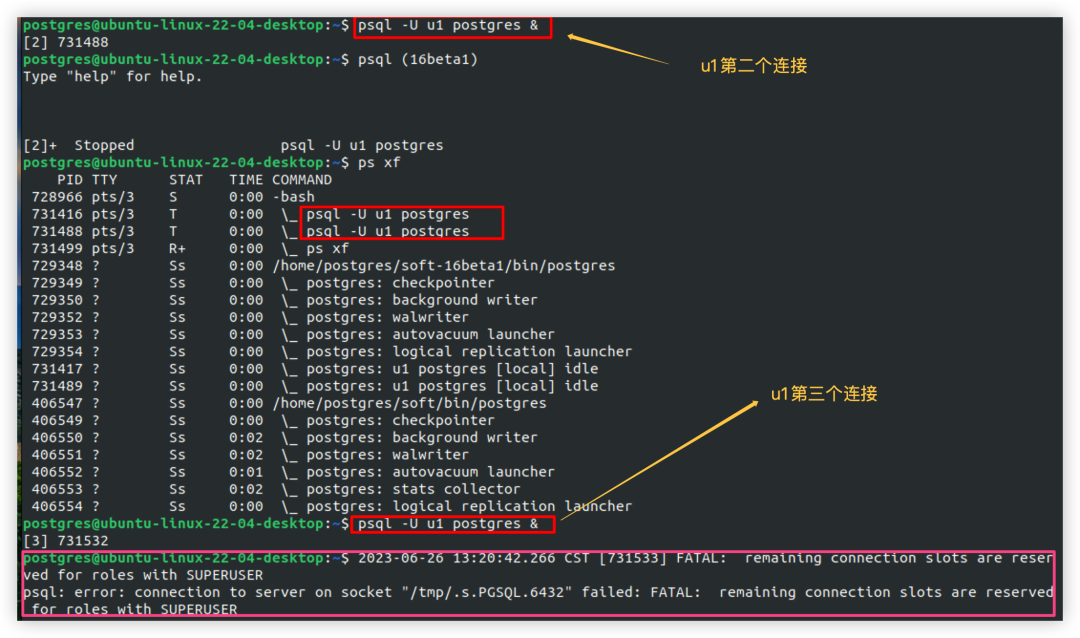Click the /home/postgres/soft-16beta1/bin/postgres process path
Viewport: 1080px width, 638px height.
444,266
